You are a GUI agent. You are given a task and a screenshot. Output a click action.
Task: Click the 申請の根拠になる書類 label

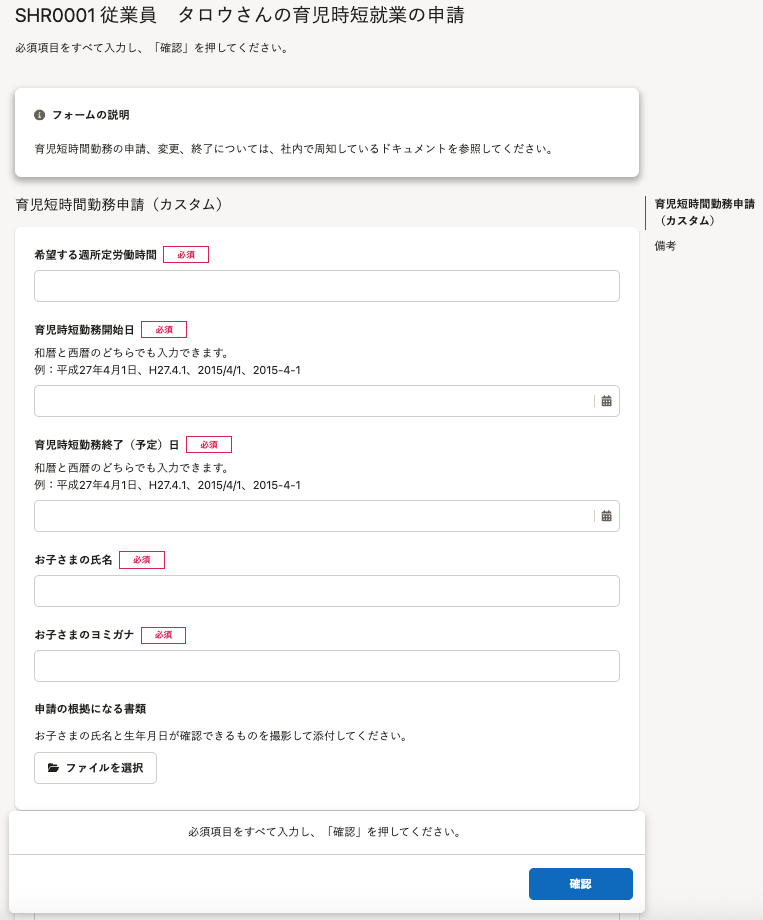click(x=90, y=709)
